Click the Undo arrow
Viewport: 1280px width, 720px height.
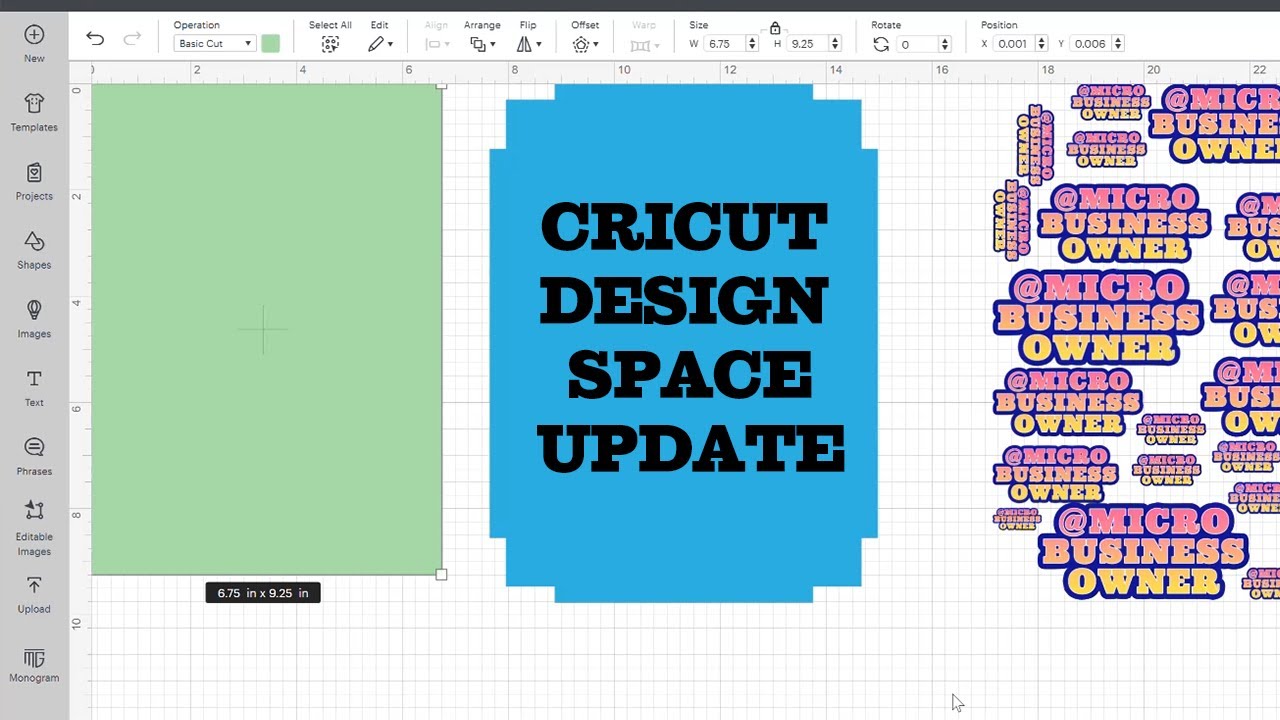point(95,38)
